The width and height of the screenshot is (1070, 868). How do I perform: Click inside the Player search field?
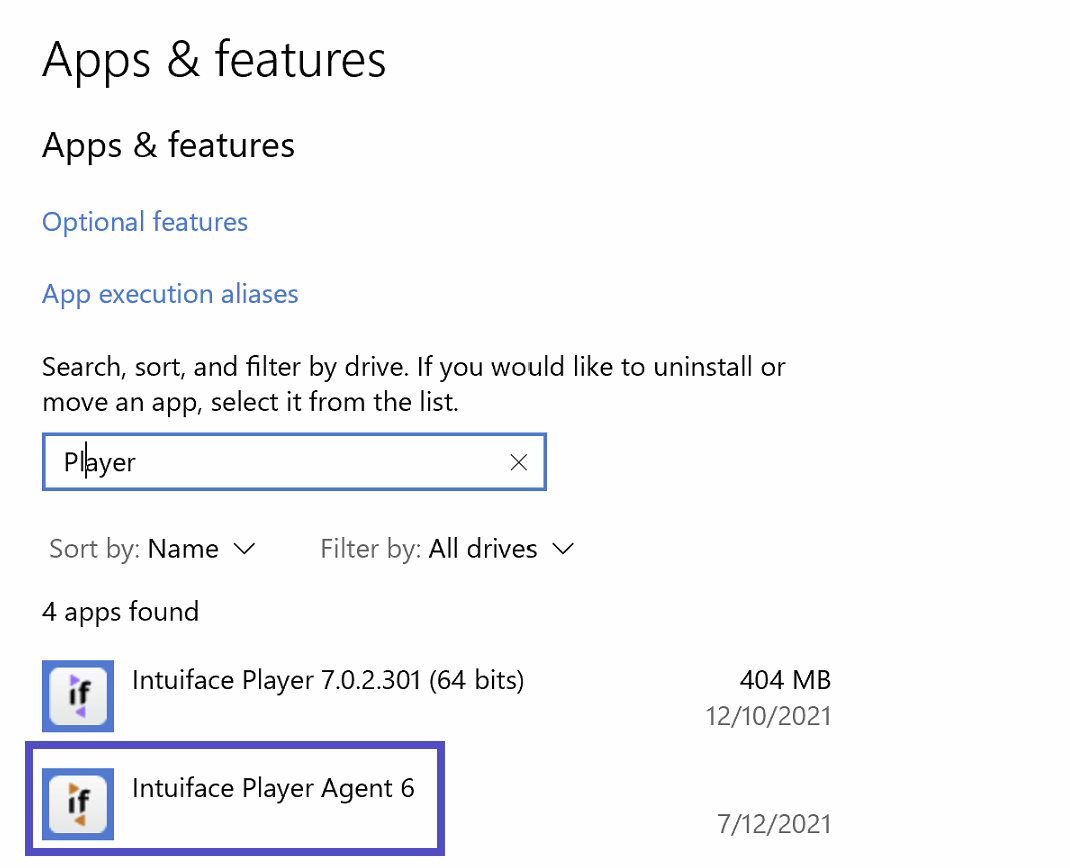pyautogui.click(x=294, y=462)
